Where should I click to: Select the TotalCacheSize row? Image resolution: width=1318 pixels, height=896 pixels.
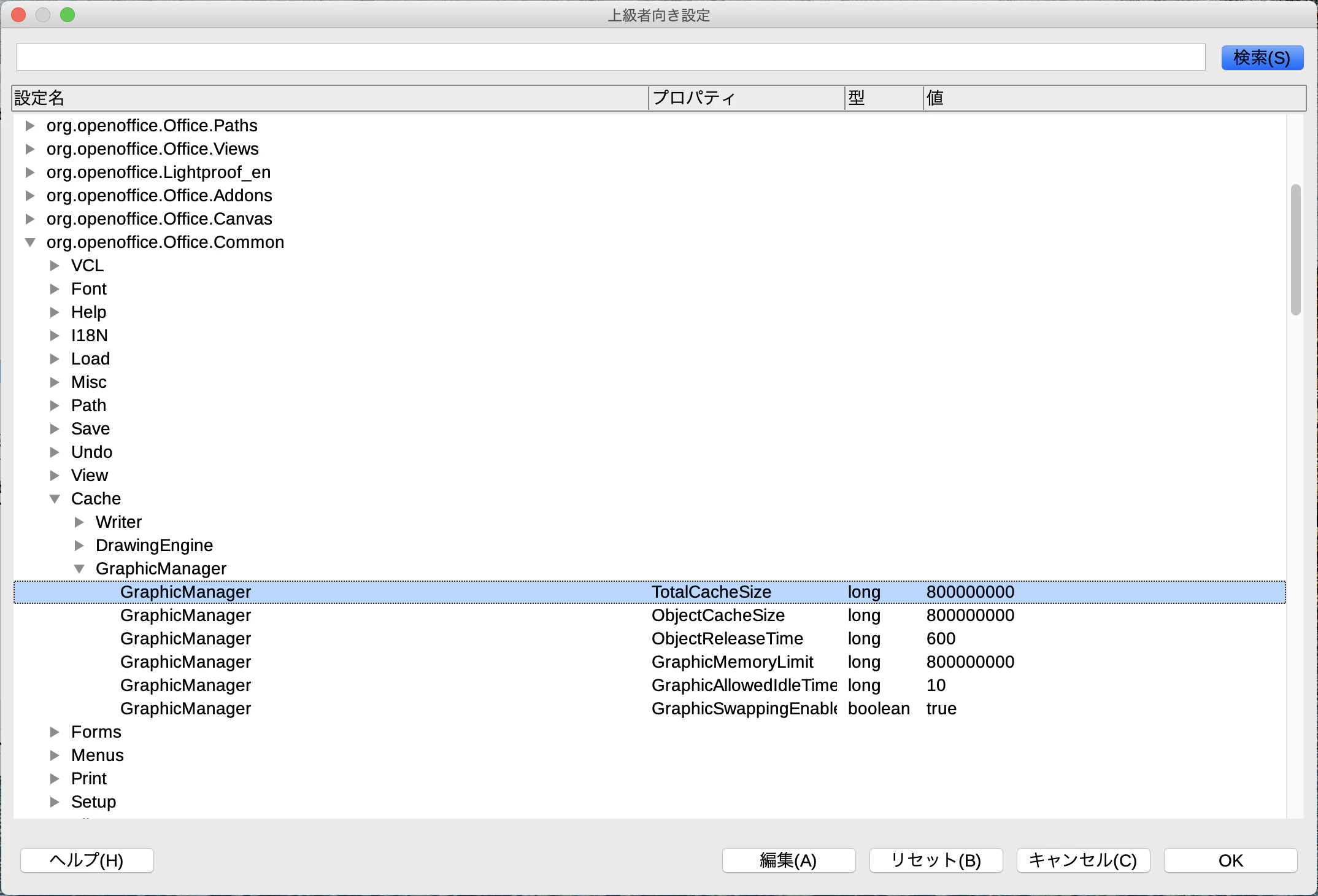click(650, 592)
